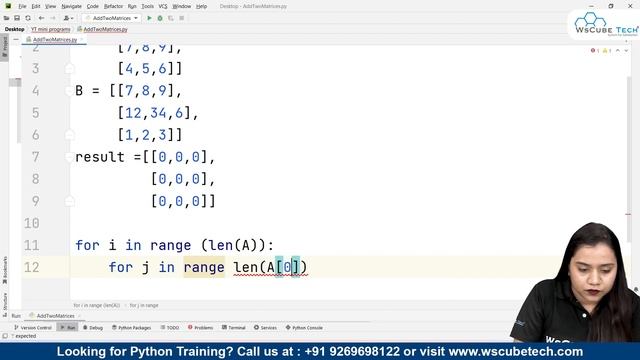
Task: Click the yellow warning indicator in editor corner
Action: [607, 51]
